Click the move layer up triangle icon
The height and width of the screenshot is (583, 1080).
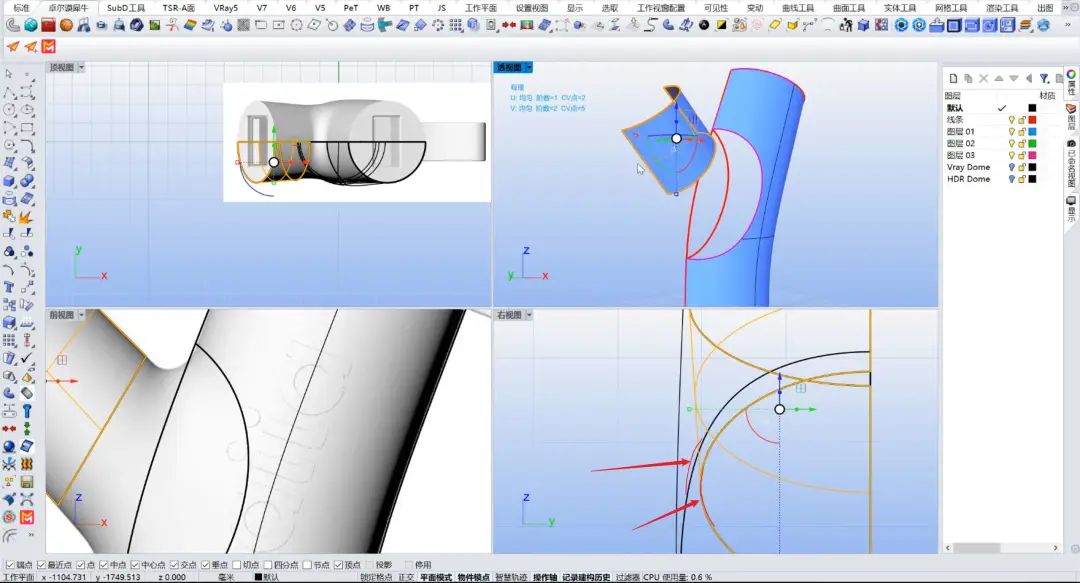coord(998,78)
